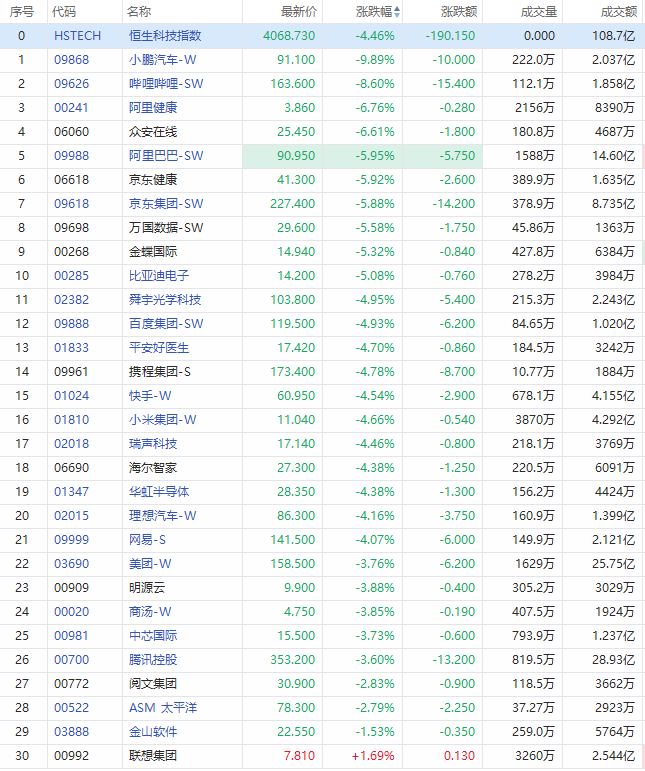This screenshot has height=771, width=645.
Task: Select 海尔智家 row name
Action: click(x=153, y=468)
